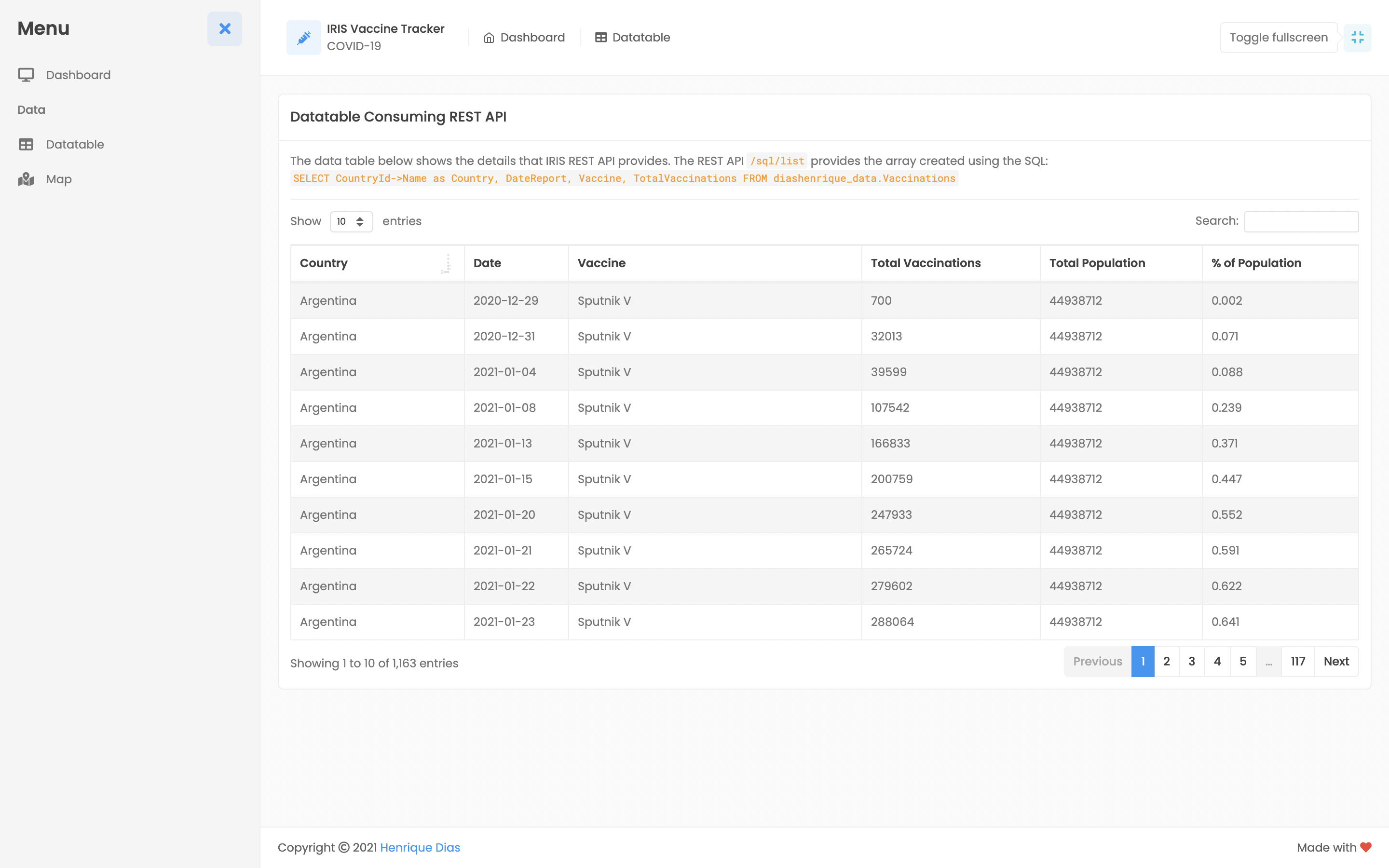Click the Search input field
Screen dimensions: 1389x868
point(1301,222)
